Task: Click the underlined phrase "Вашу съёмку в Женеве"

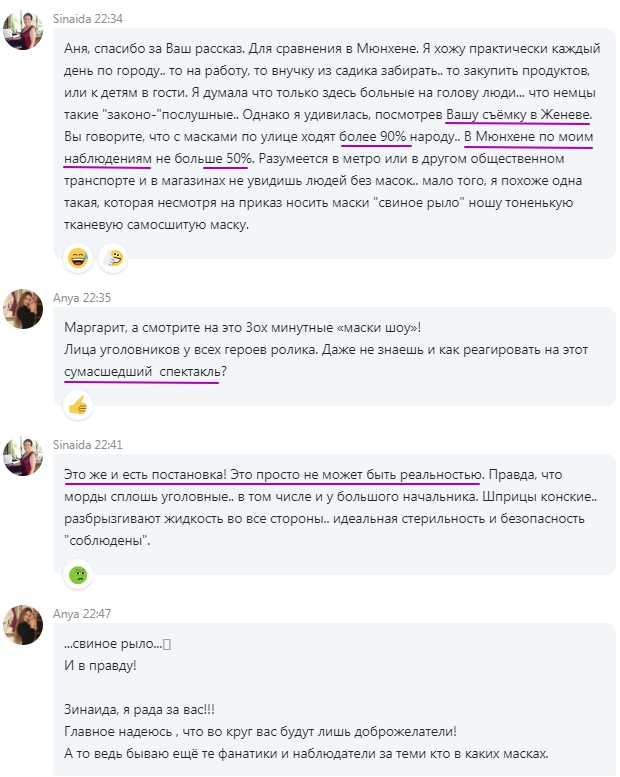Action: 519,114
